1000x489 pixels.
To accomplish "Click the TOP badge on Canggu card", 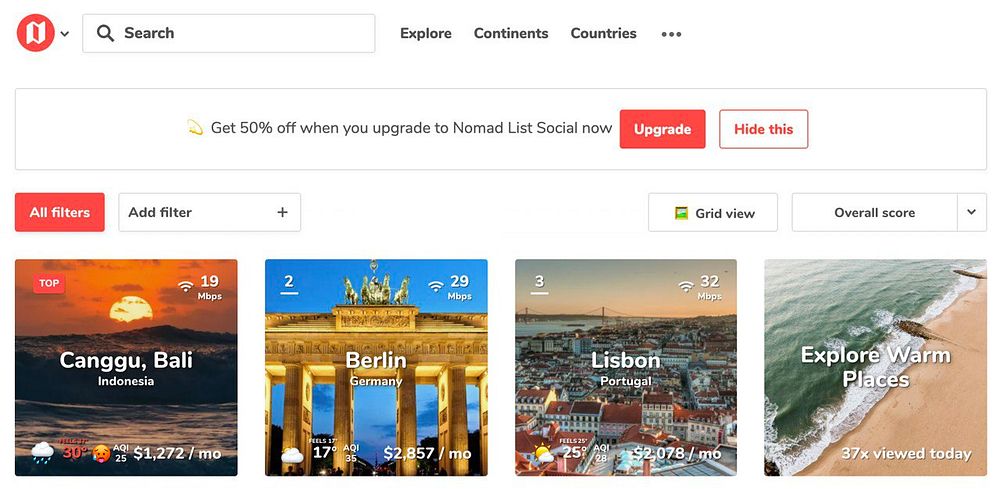I will pyautogui.click(x=49, y=284).
